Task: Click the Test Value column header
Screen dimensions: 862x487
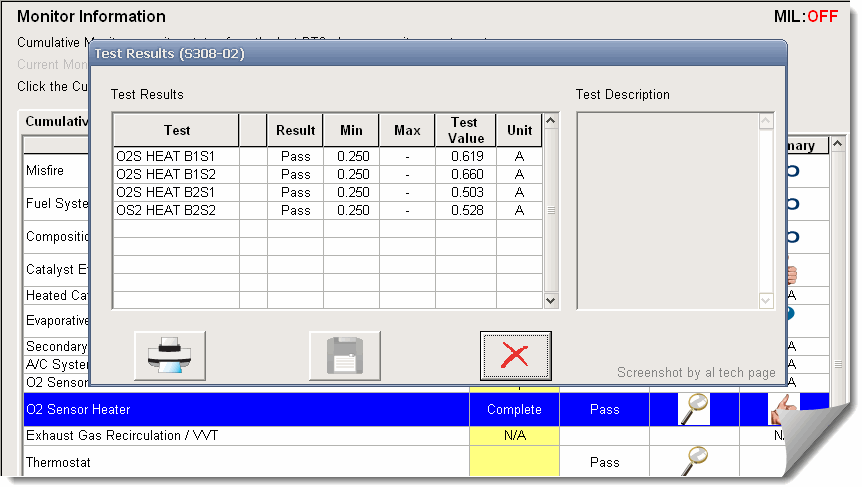Action: click(465, 130)
